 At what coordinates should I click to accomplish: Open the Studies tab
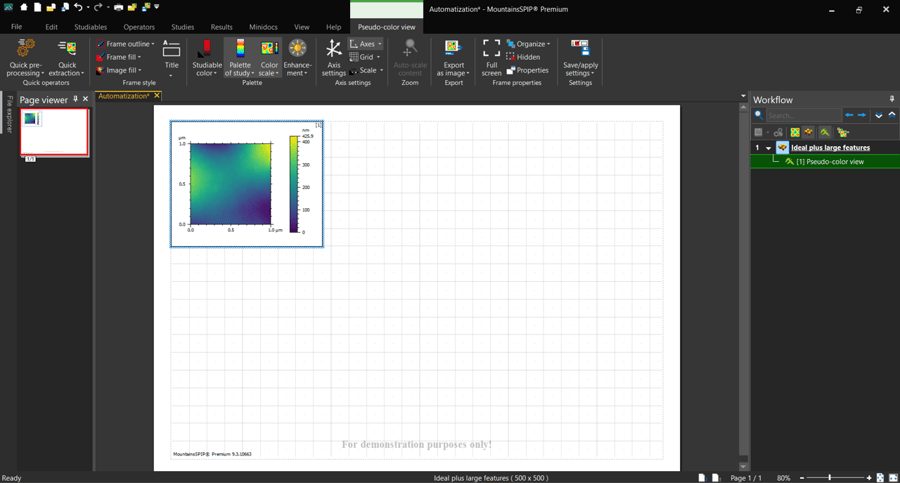pos(183,27)
